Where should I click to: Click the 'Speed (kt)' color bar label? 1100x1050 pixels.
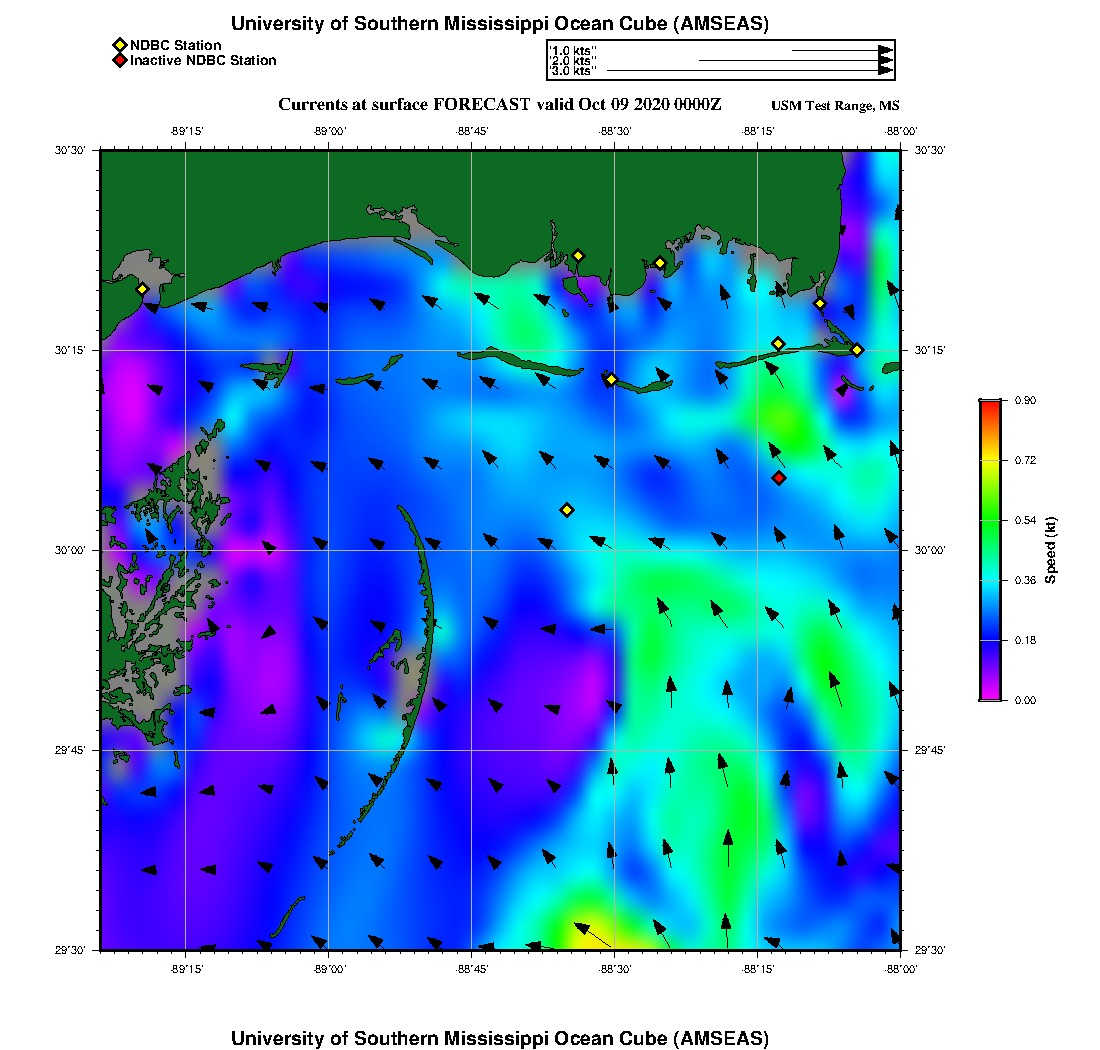pyautogui.click(x=1051, y=551)
